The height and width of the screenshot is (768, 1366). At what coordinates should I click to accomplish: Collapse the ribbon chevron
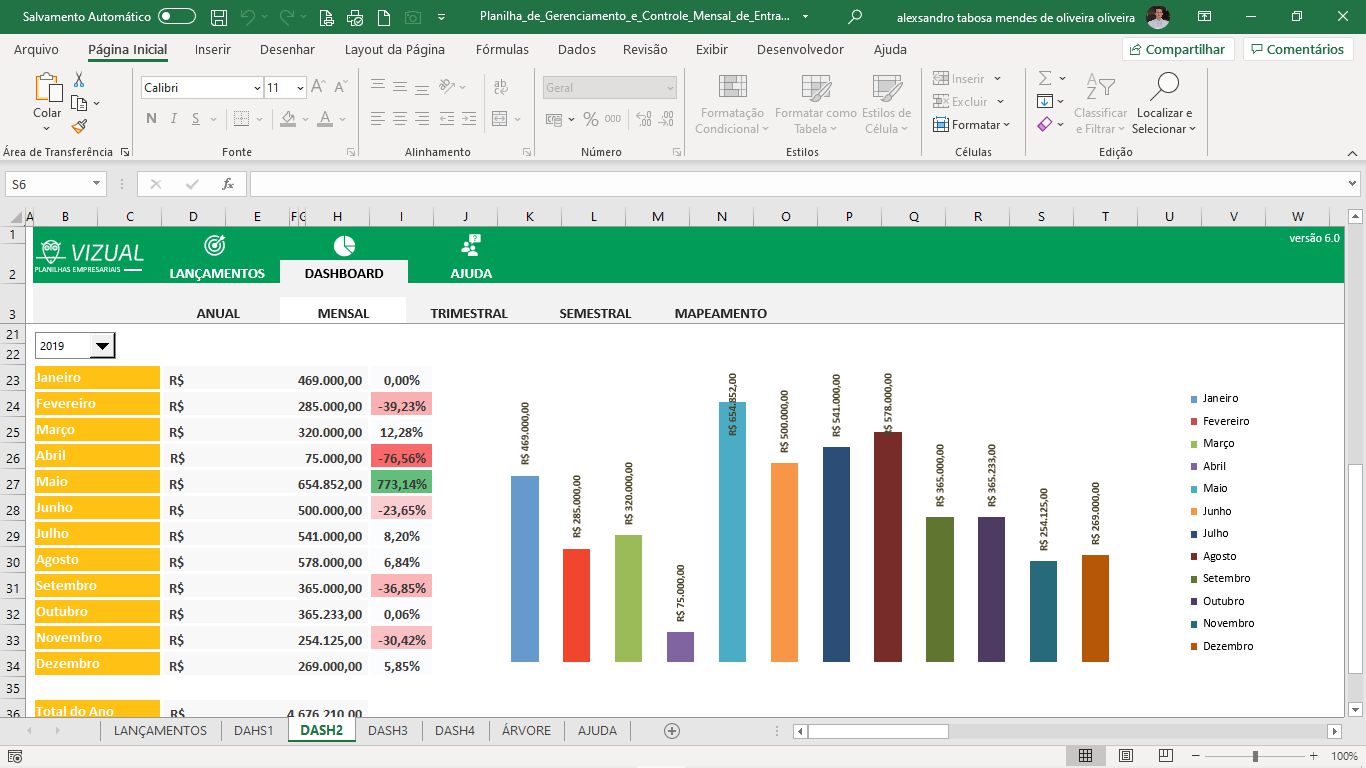pyautogui.click(x=1351, y=152)
